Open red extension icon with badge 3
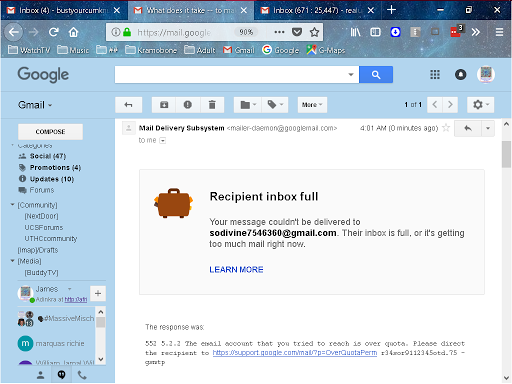This screenshot has width=512, height=384. click(457, 31)
